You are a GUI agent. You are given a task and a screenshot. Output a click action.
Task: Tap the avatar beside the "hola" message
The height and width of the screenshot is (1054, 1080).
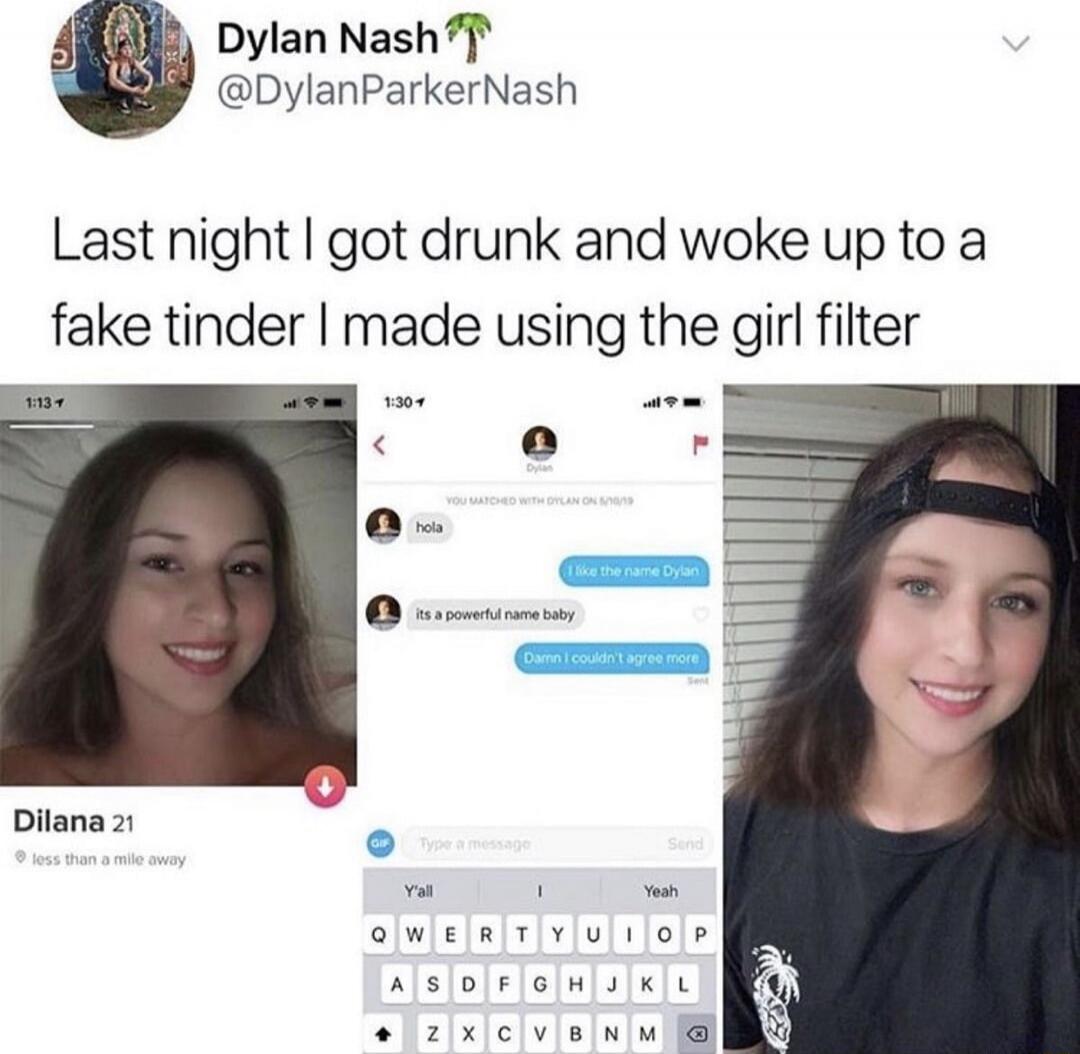[x=384, y=526]
